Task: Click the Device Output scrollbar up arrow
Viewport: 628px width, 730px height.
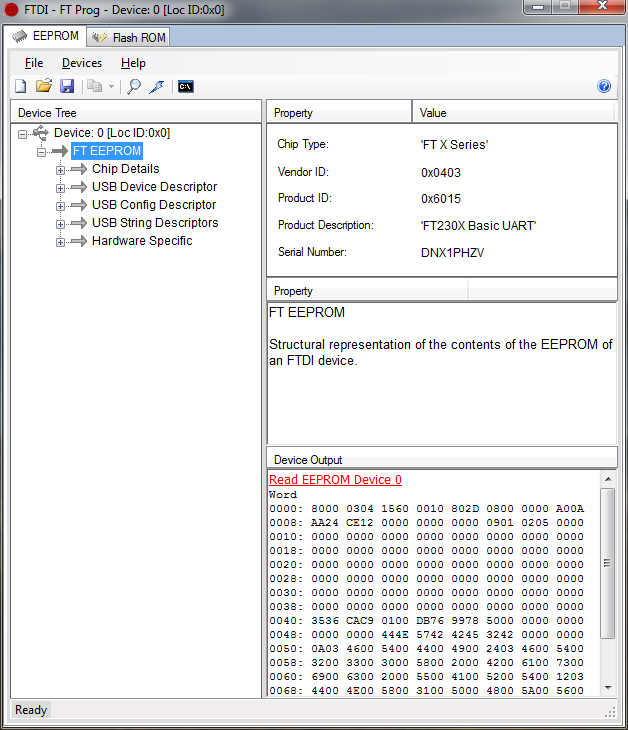Action: click(x=608, y=479)
